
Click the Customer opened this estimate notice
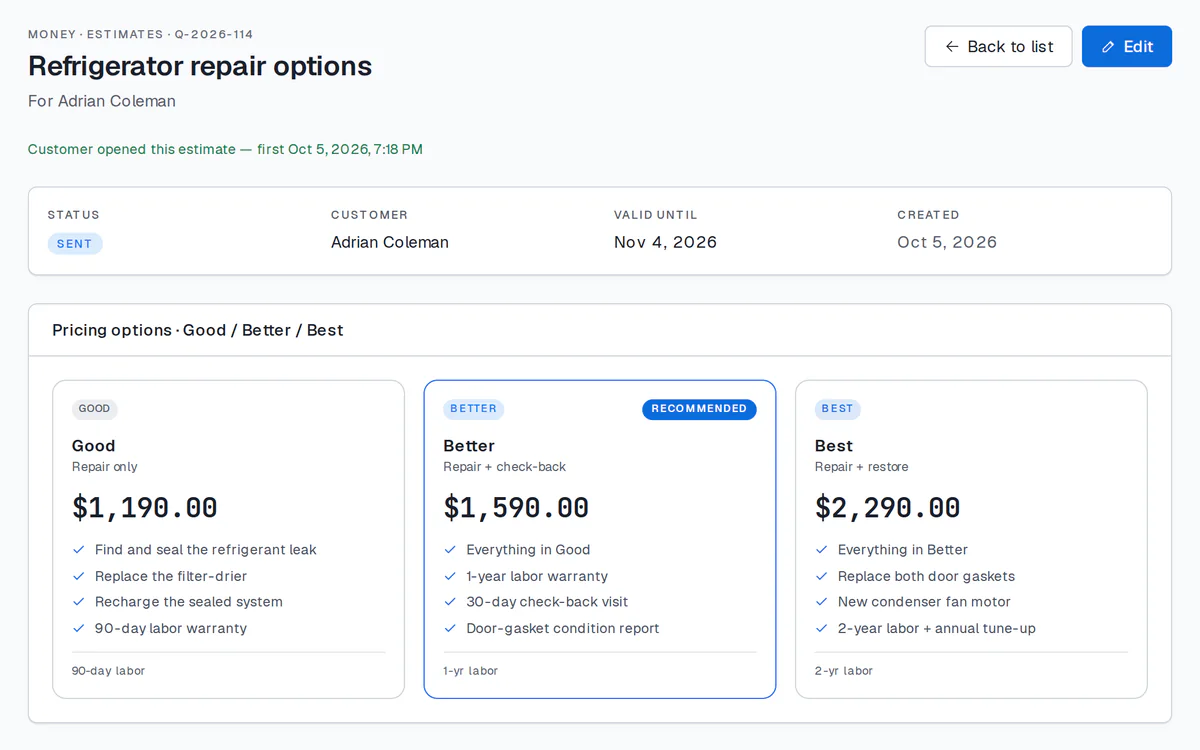(x=225, y=149)
